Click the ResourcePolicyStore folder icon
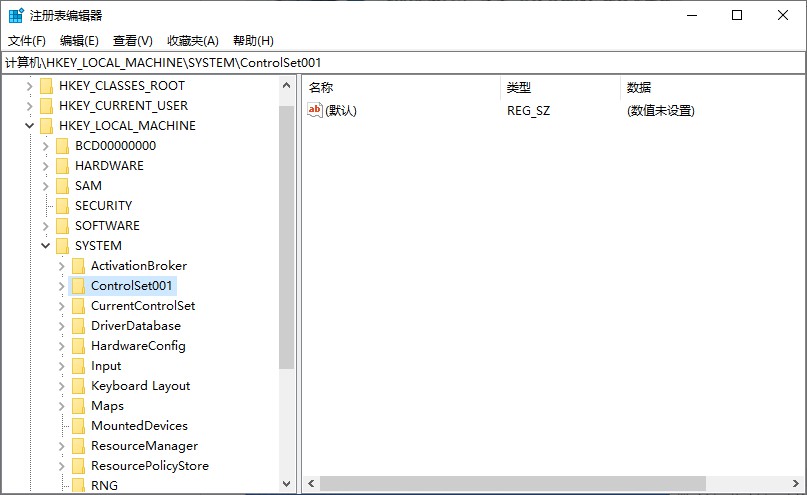The width and height of the screenshot is (807, 495). (x=78, y=466)
